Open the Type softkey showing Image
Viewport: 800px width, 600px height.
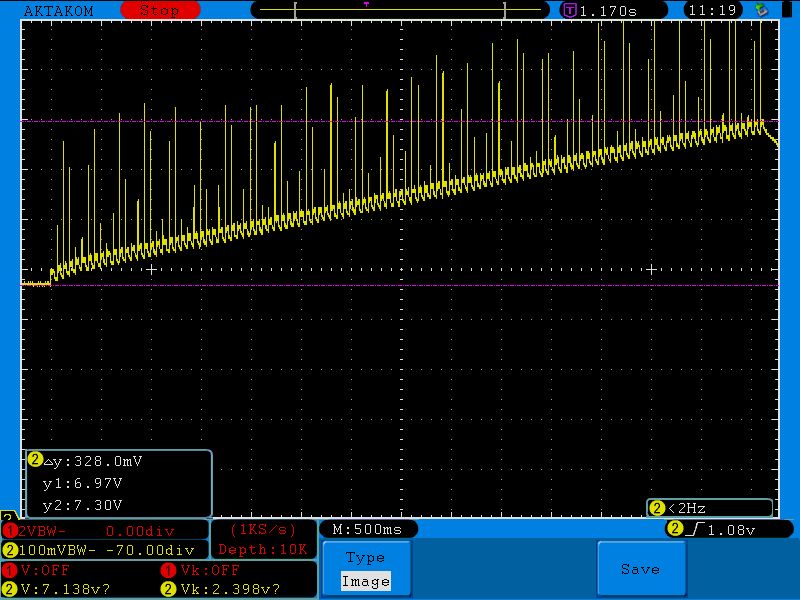coord(366,568)
